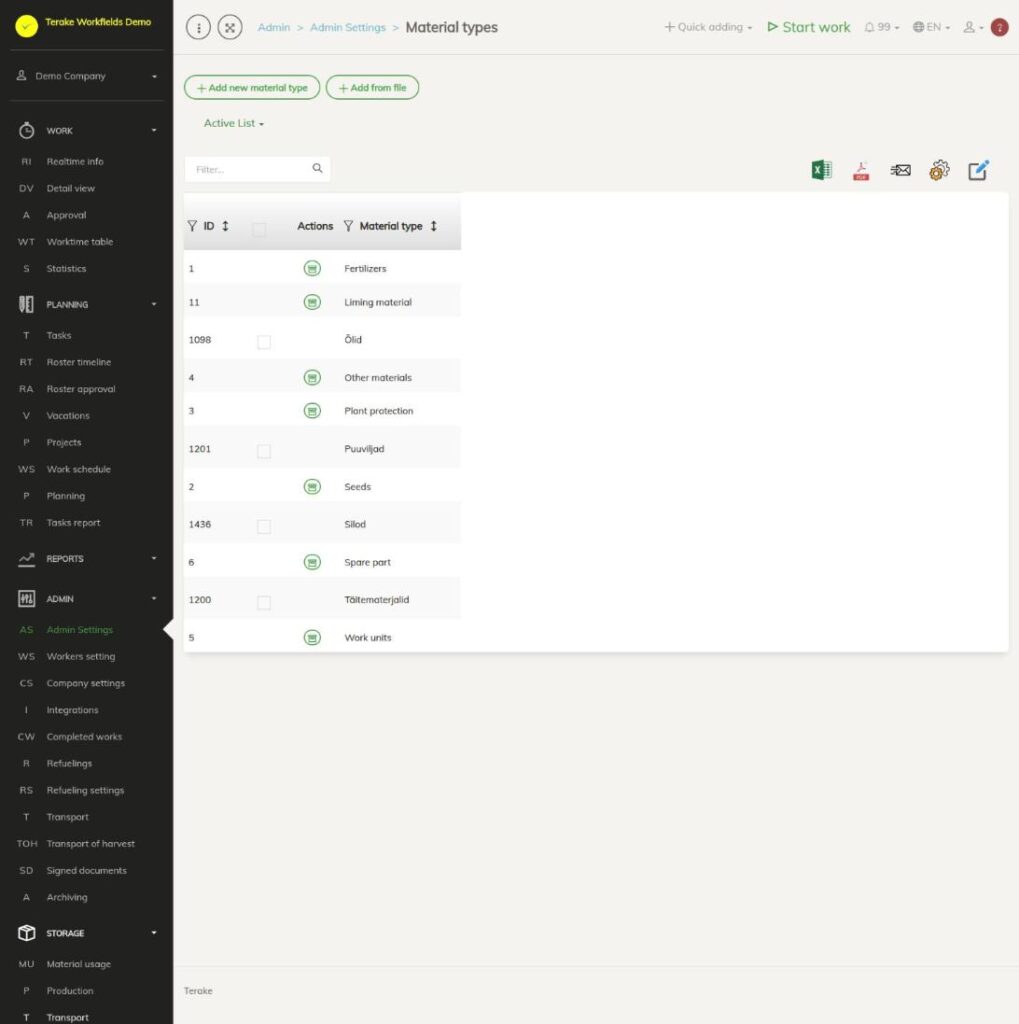Open the Material type column filter funnel
Image resolution: width=1019 pixels, height=1024 pixels.
click(348, 226)
